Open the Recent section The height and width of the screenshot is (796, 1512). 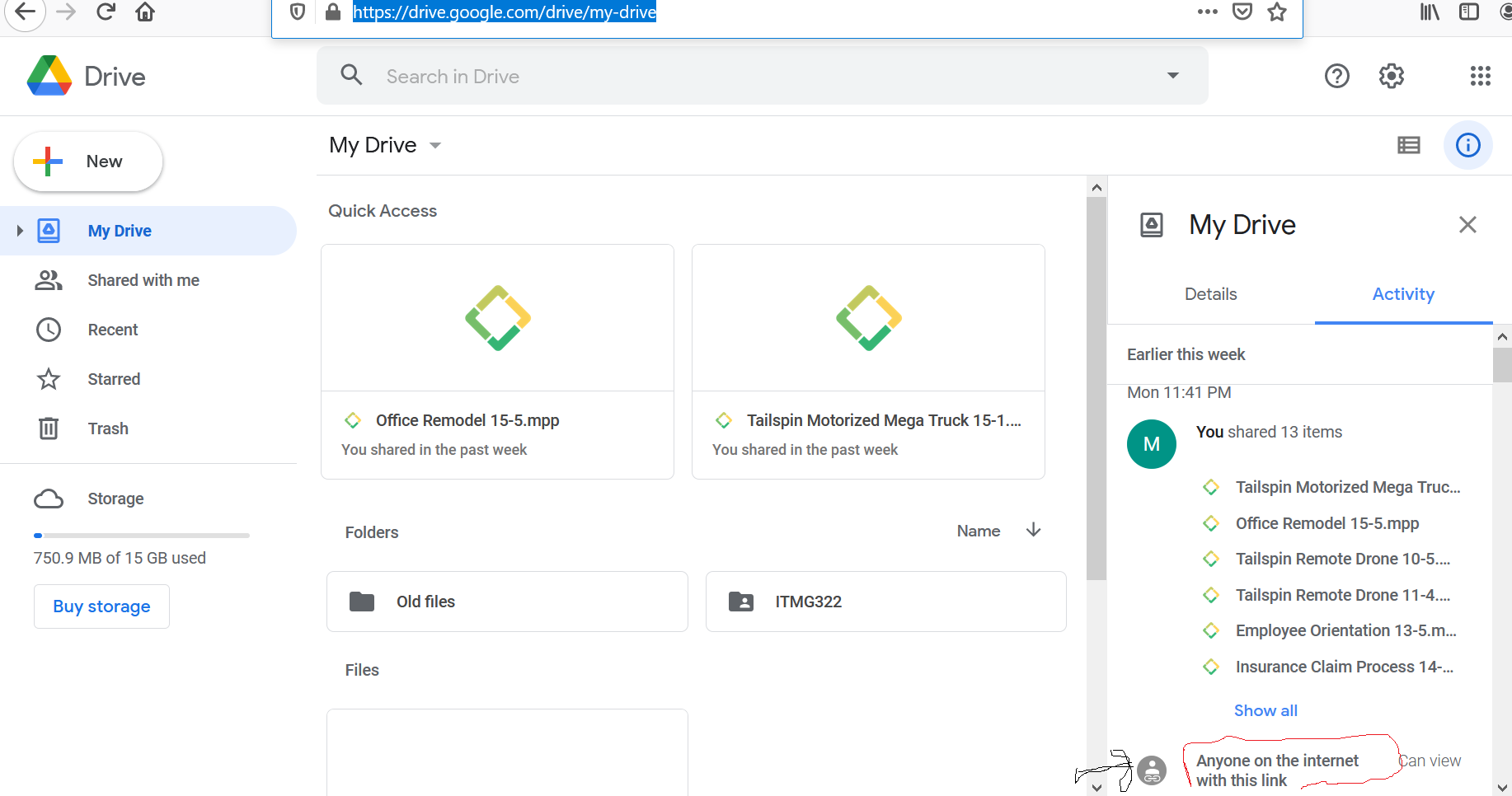[x=148, y=330]
